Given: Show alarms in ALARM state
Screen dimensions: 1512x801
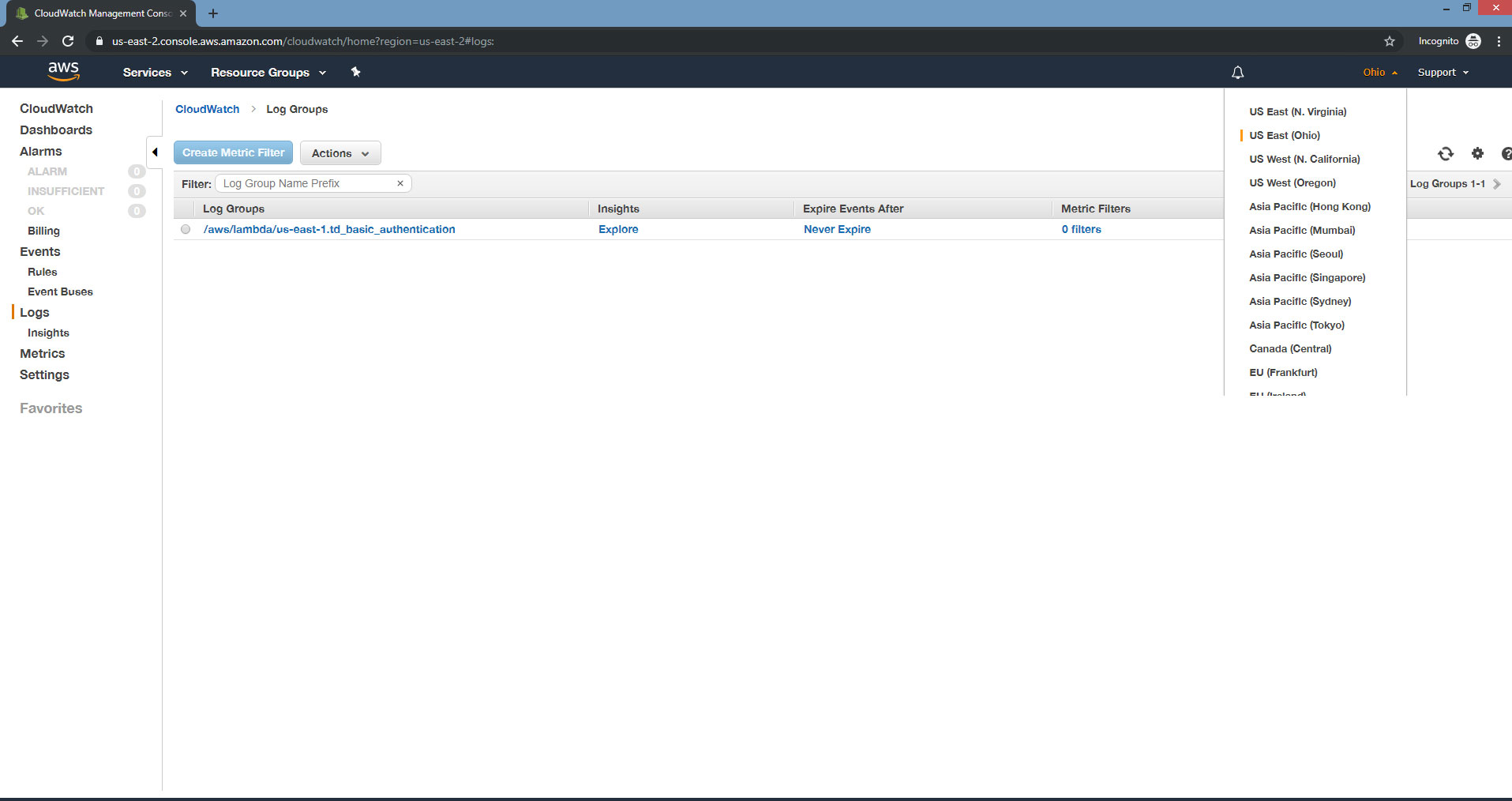Looking at the screenshot, I should coord(47,171).
